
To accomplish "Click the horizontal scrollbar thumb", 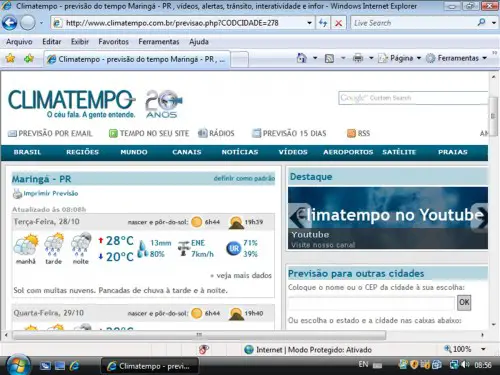I will [x=199, y=335].
